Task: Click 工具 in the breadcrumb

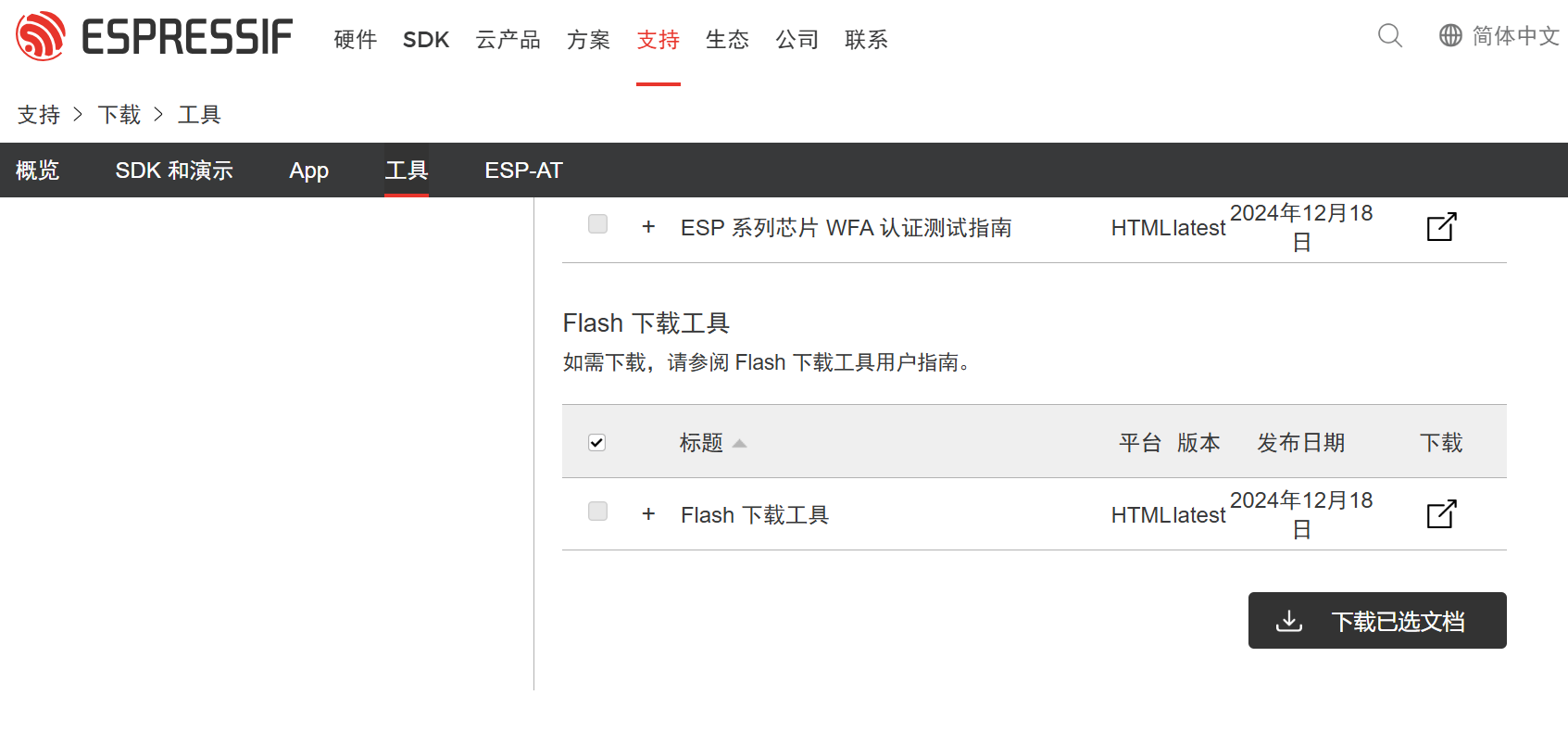Action: (199, 115)
